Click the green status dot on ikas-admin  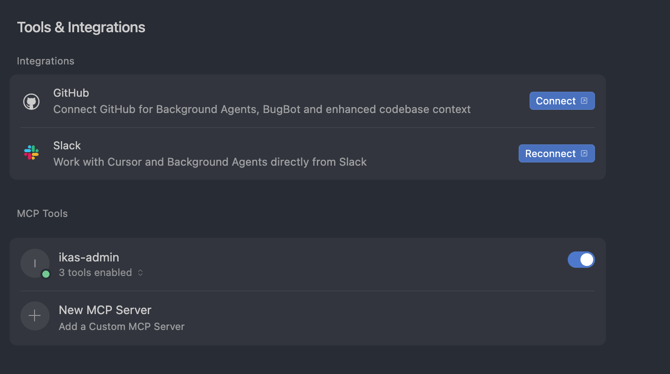tap(46, 274)
